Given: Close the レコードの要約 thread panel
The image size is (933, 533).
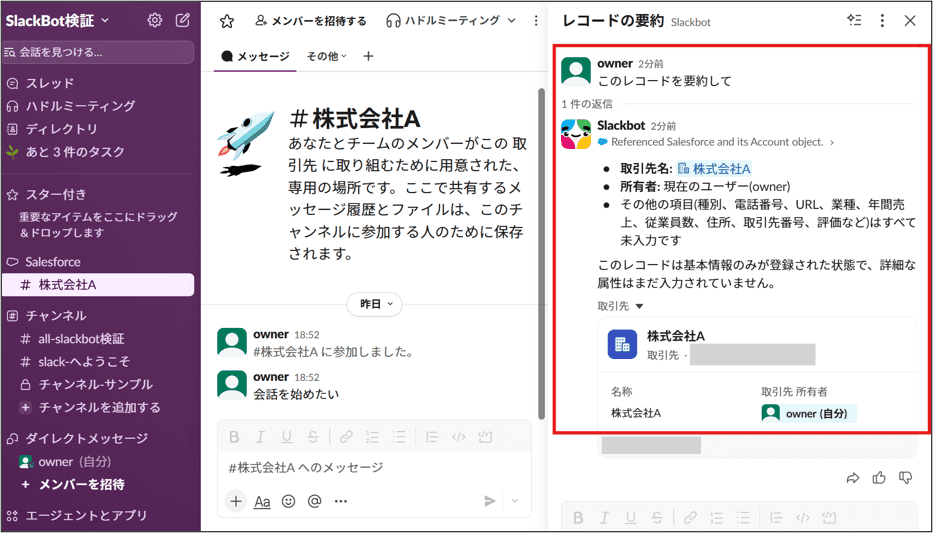Looking at the screenshot, I should click(910, 21).
